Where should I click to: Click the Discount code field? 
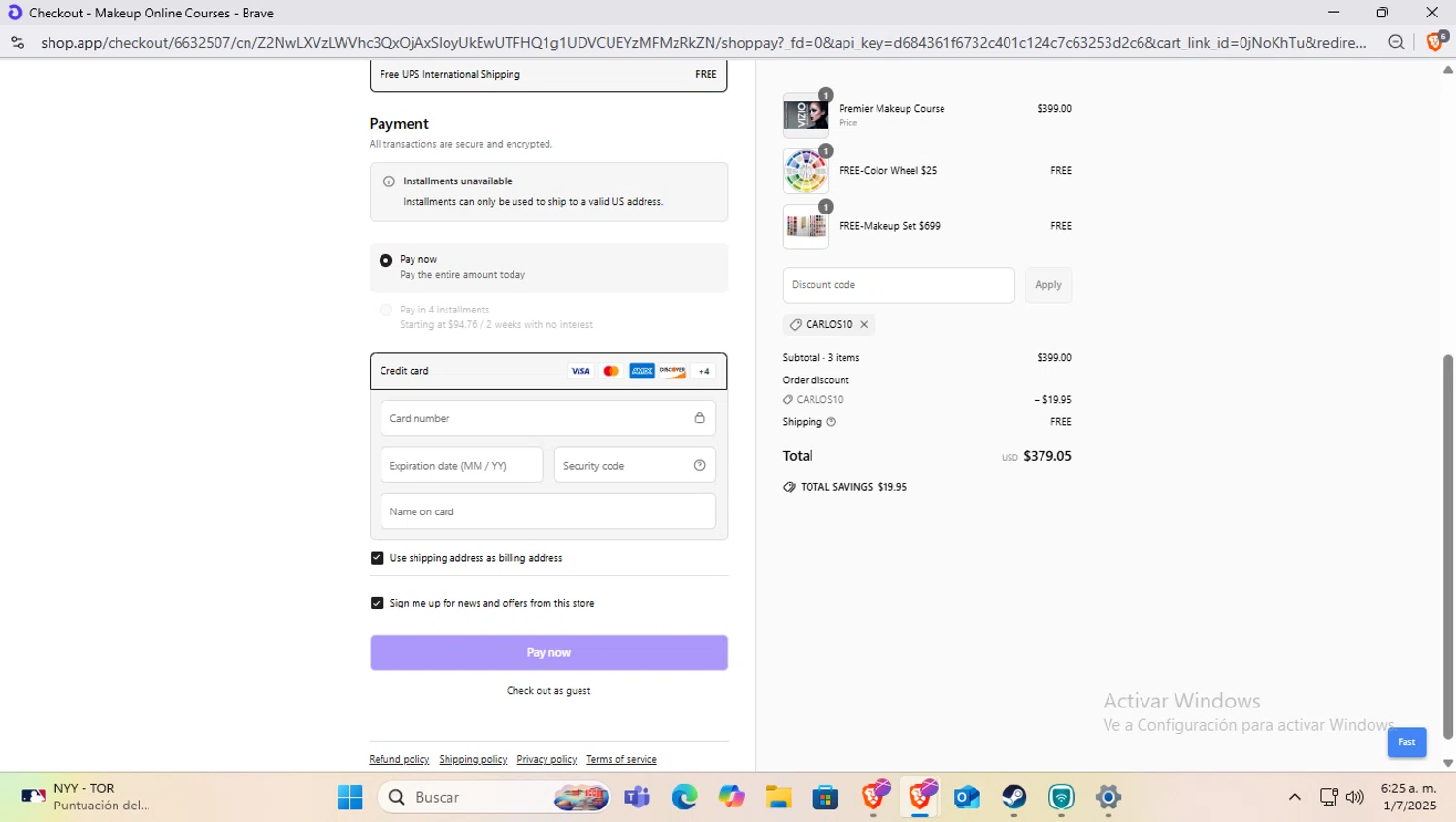coord(899,285)
